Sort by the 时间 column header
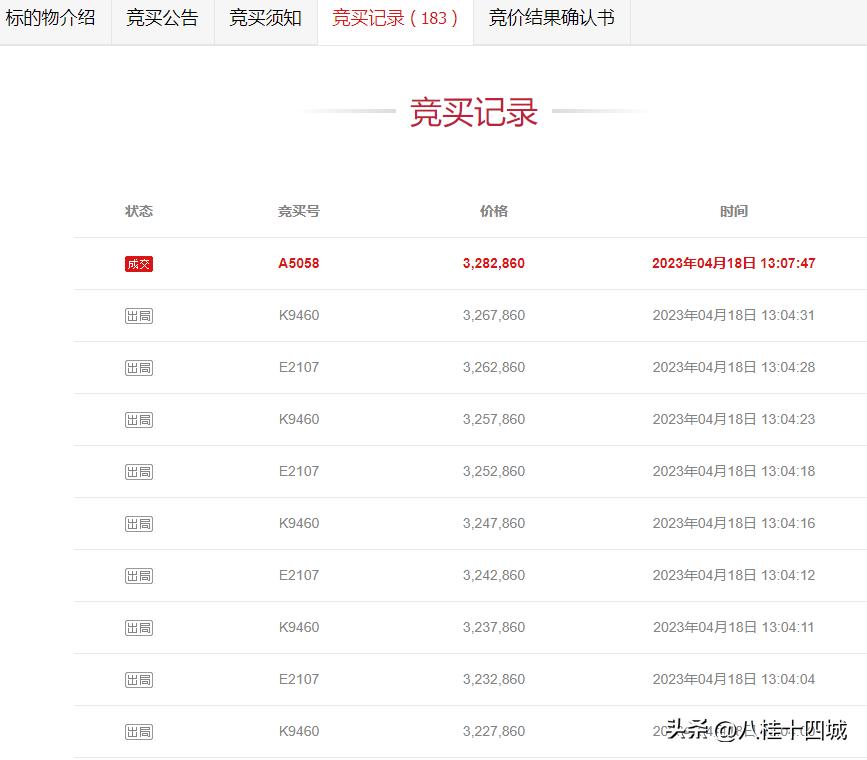 coord(735,211)
